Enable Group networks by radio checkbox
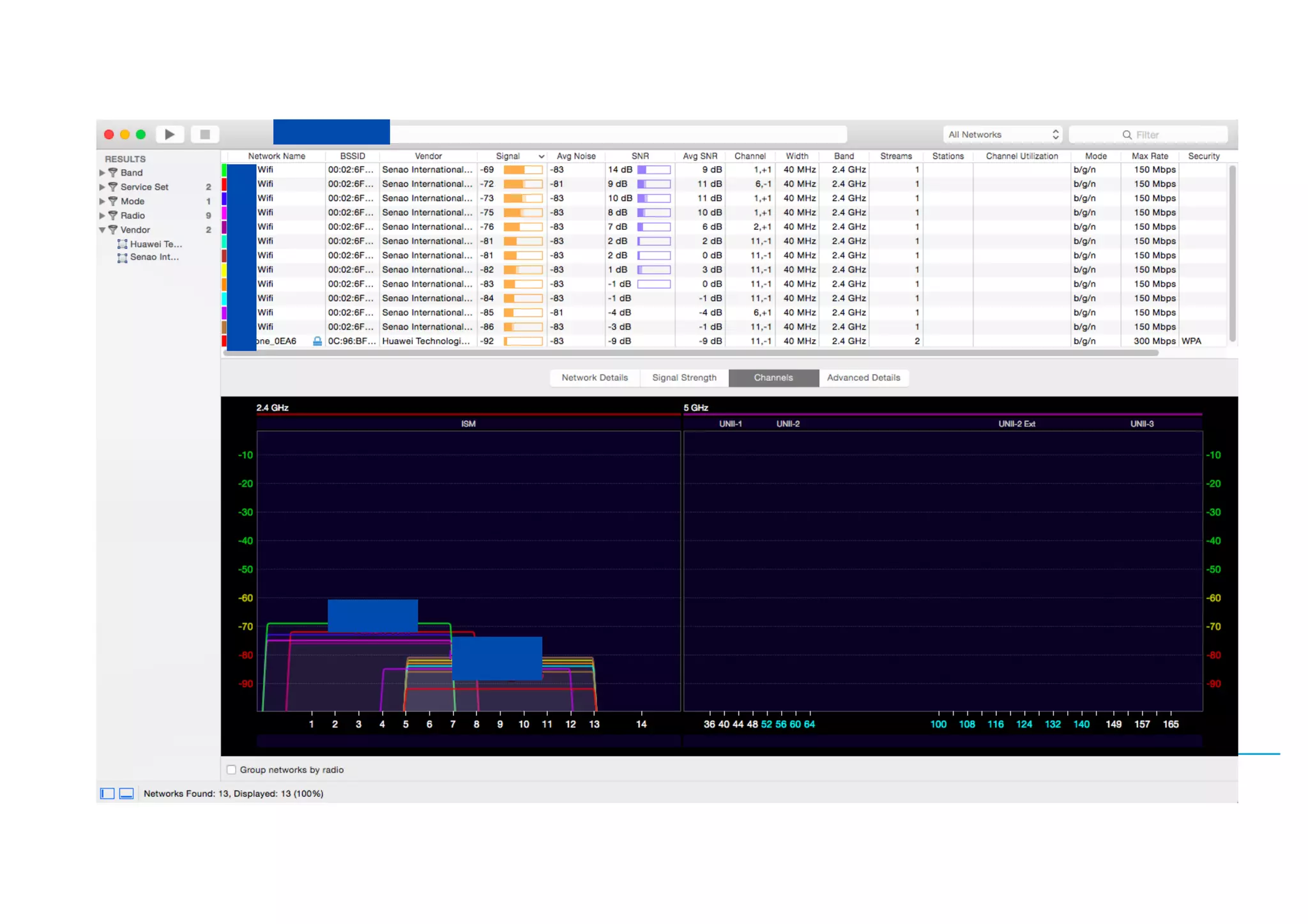 [231, 769]
